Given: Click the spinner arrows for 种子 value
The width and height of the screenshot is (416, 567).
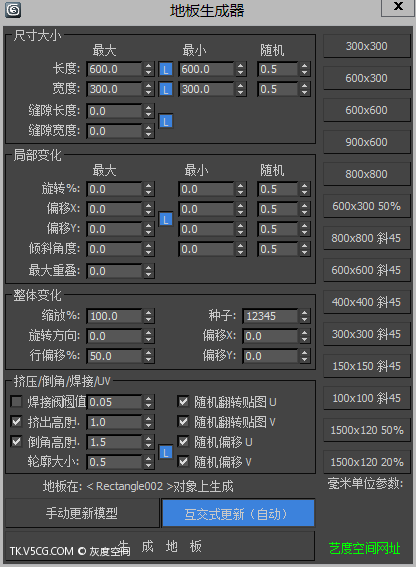Looking at the screenshot, I should coord(305,316).
